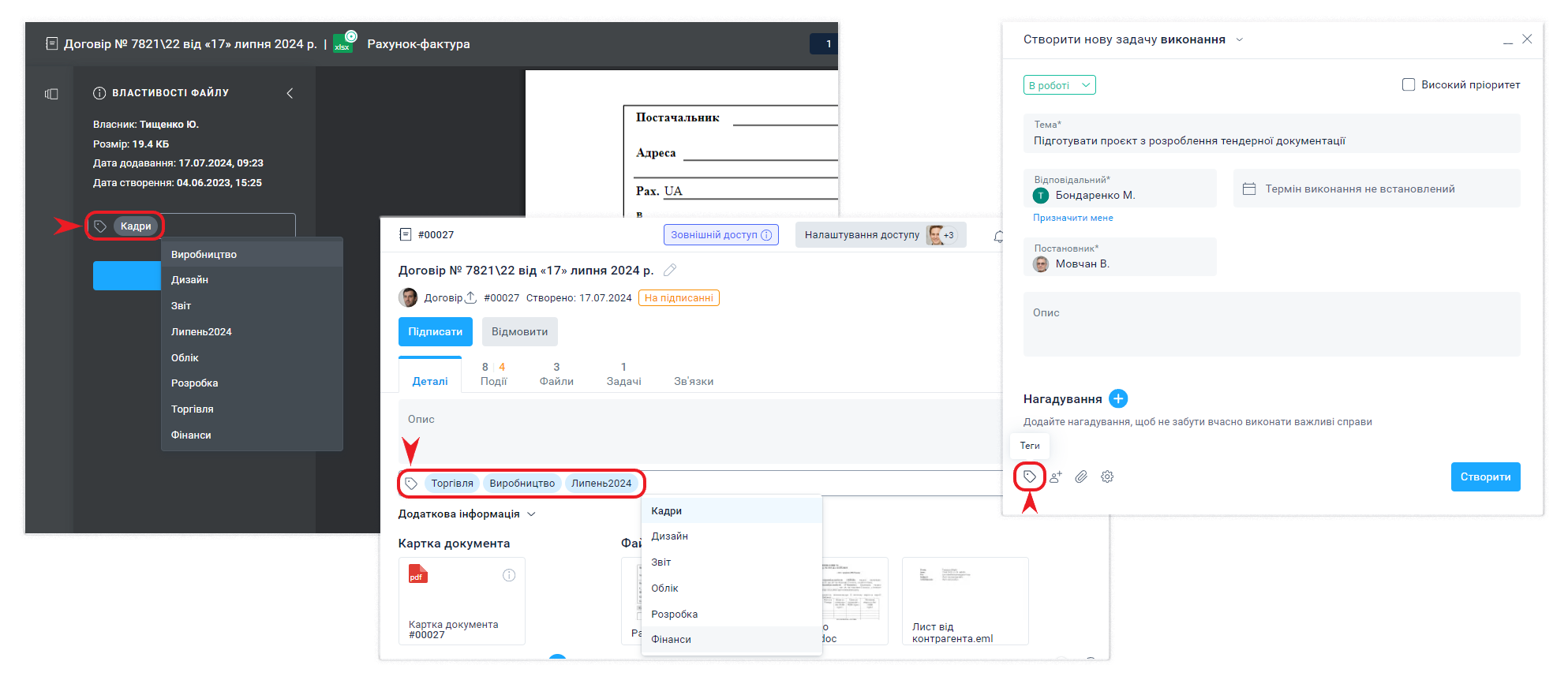Collapse the Властивості файлу panel
Viewport: 1568px width, 680px height.
(290, 93)
